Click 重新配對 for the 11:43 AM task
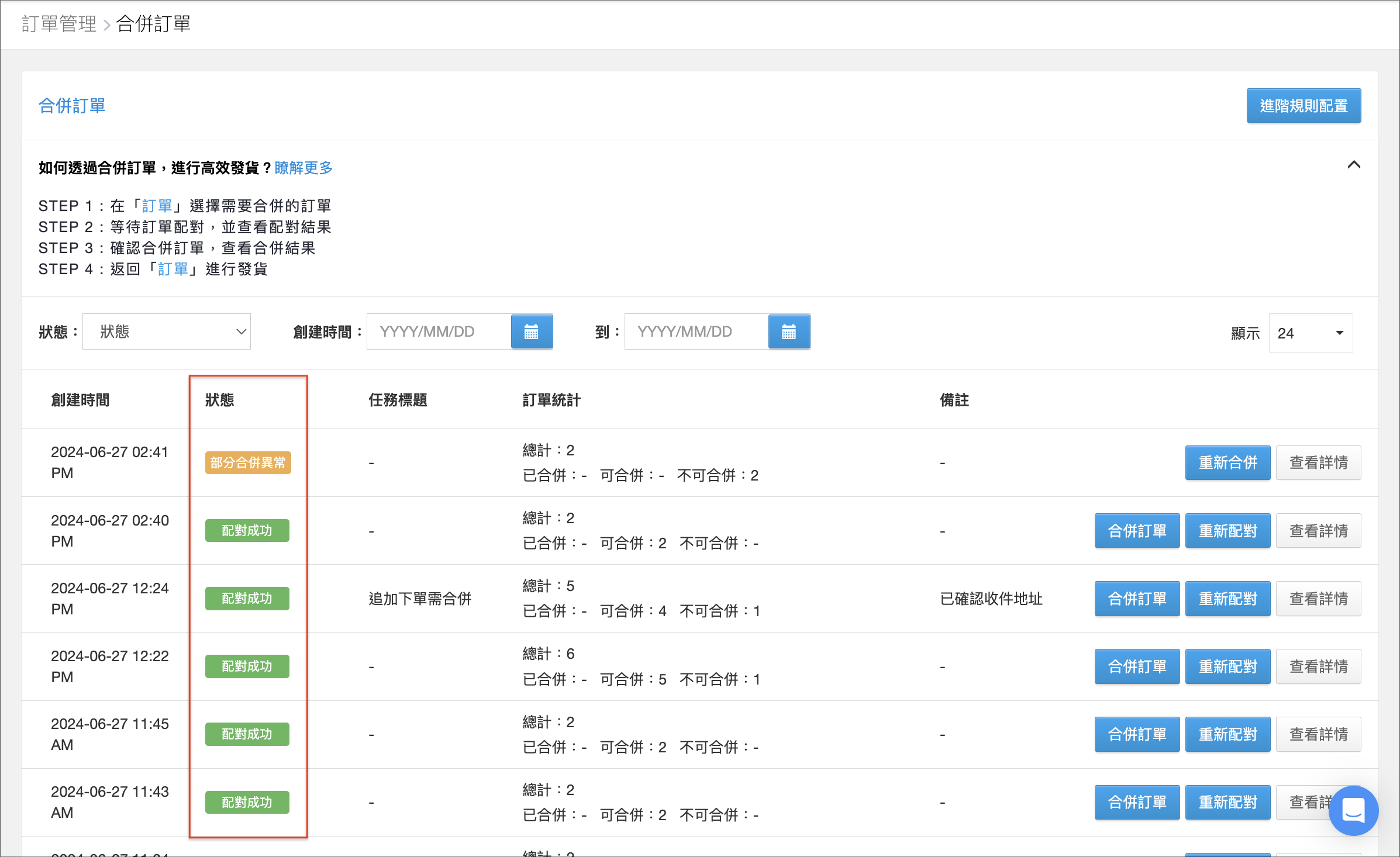1400x857 pixels. pos(1227,802)
